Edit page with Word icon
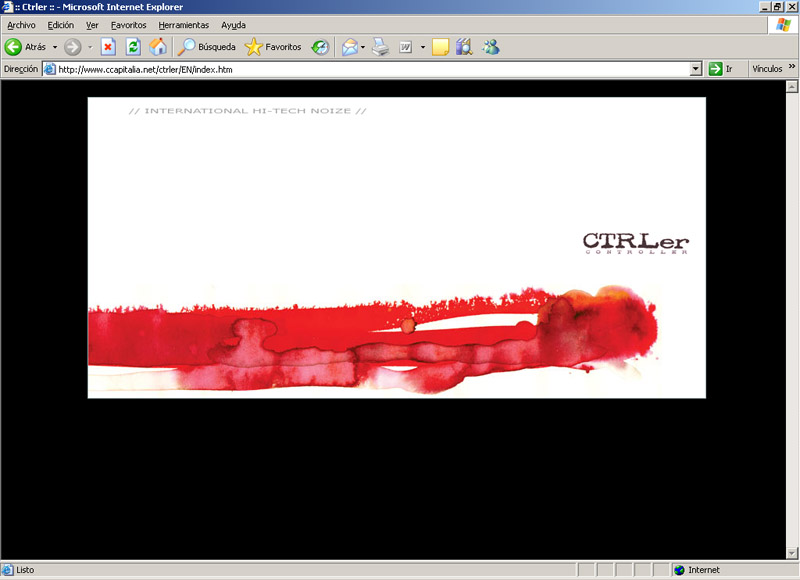 pyautogui.click(x=406, y=47)
